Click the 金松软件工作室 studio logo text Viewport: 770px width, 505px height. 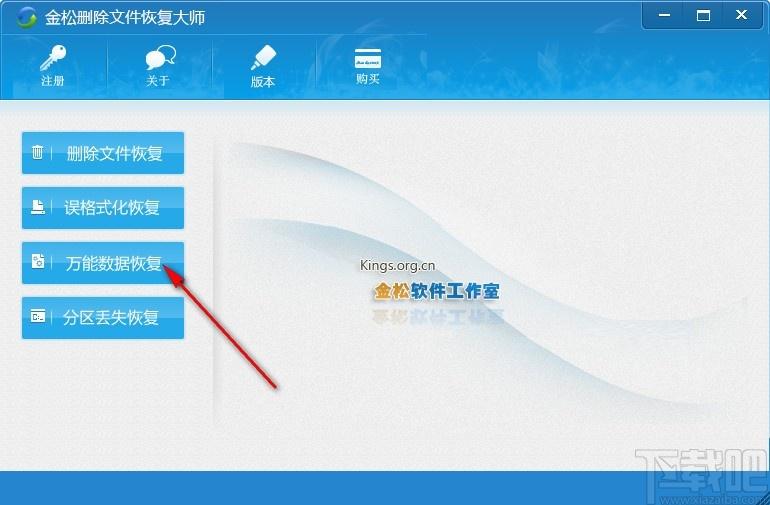pyautogui.click(x=437, y=291)
